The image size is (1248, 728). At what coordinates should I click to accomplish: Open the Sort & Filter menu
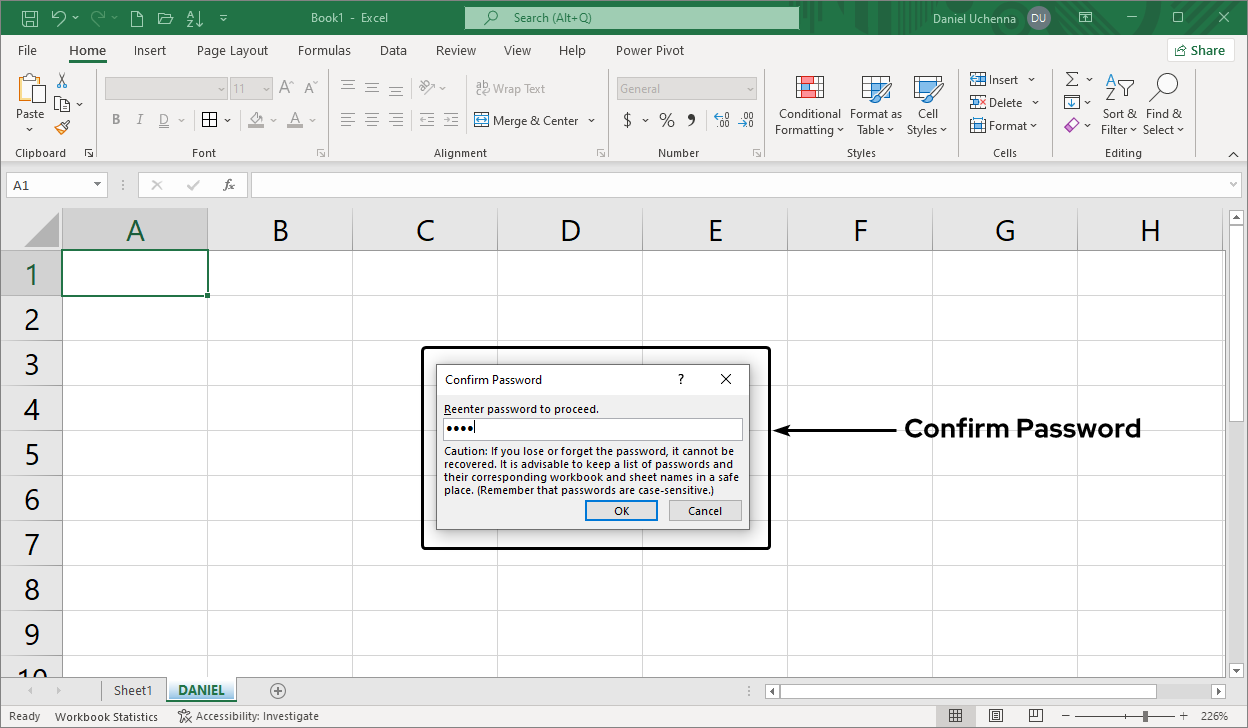pyautogui.click(x=1119, y=104)
